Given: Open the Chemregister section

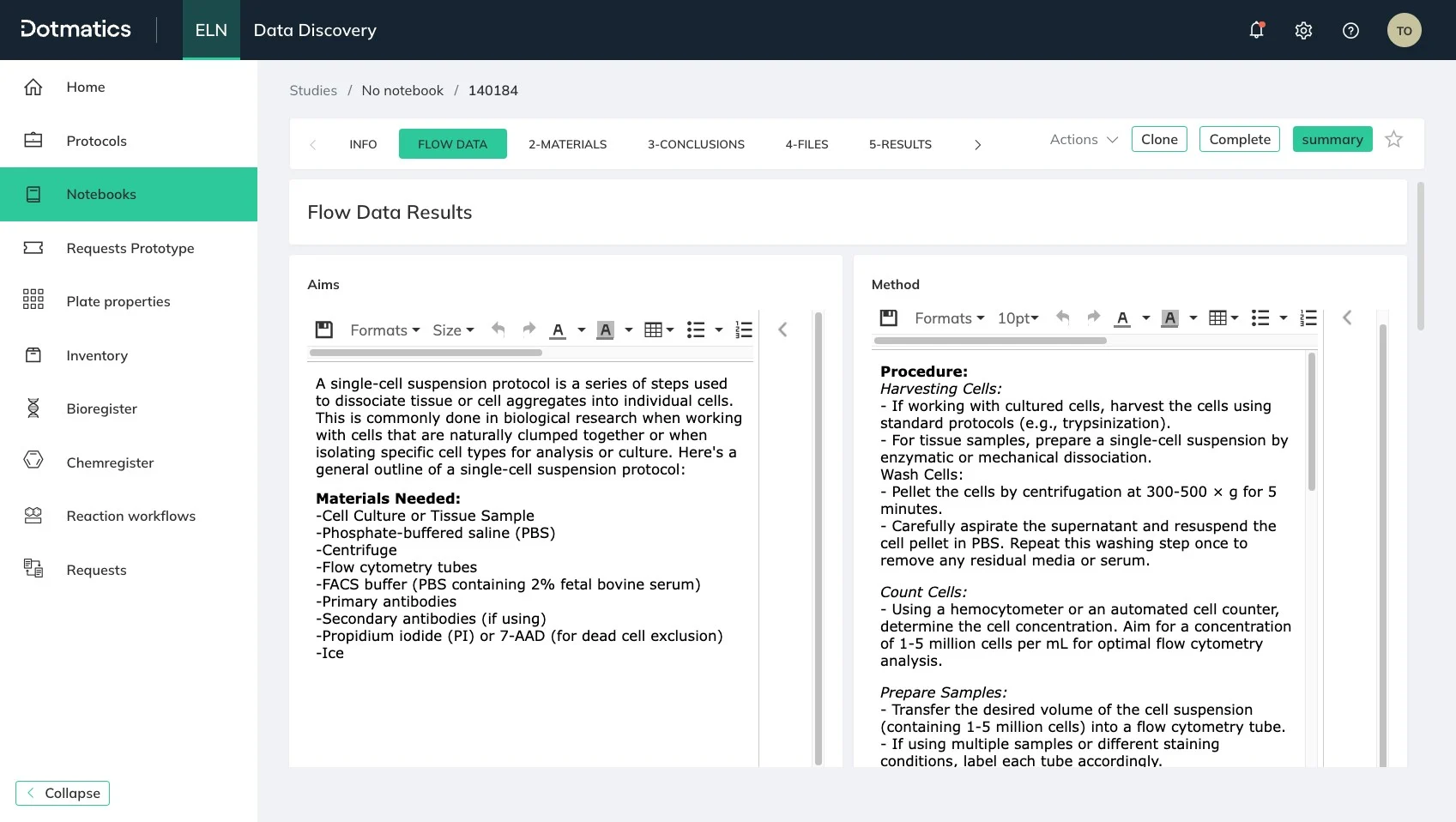Looking at the screenshot, I should tap(110, 462).
